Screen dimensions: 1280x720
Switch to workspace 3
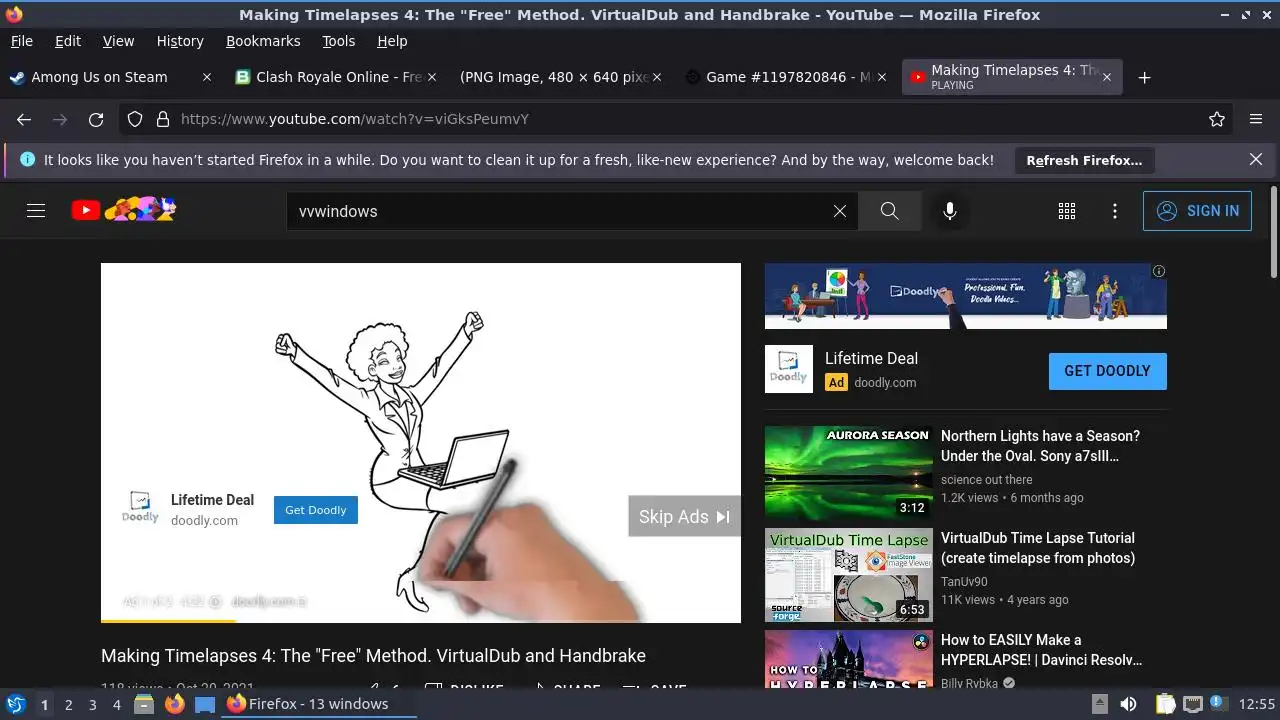point(92,704)
